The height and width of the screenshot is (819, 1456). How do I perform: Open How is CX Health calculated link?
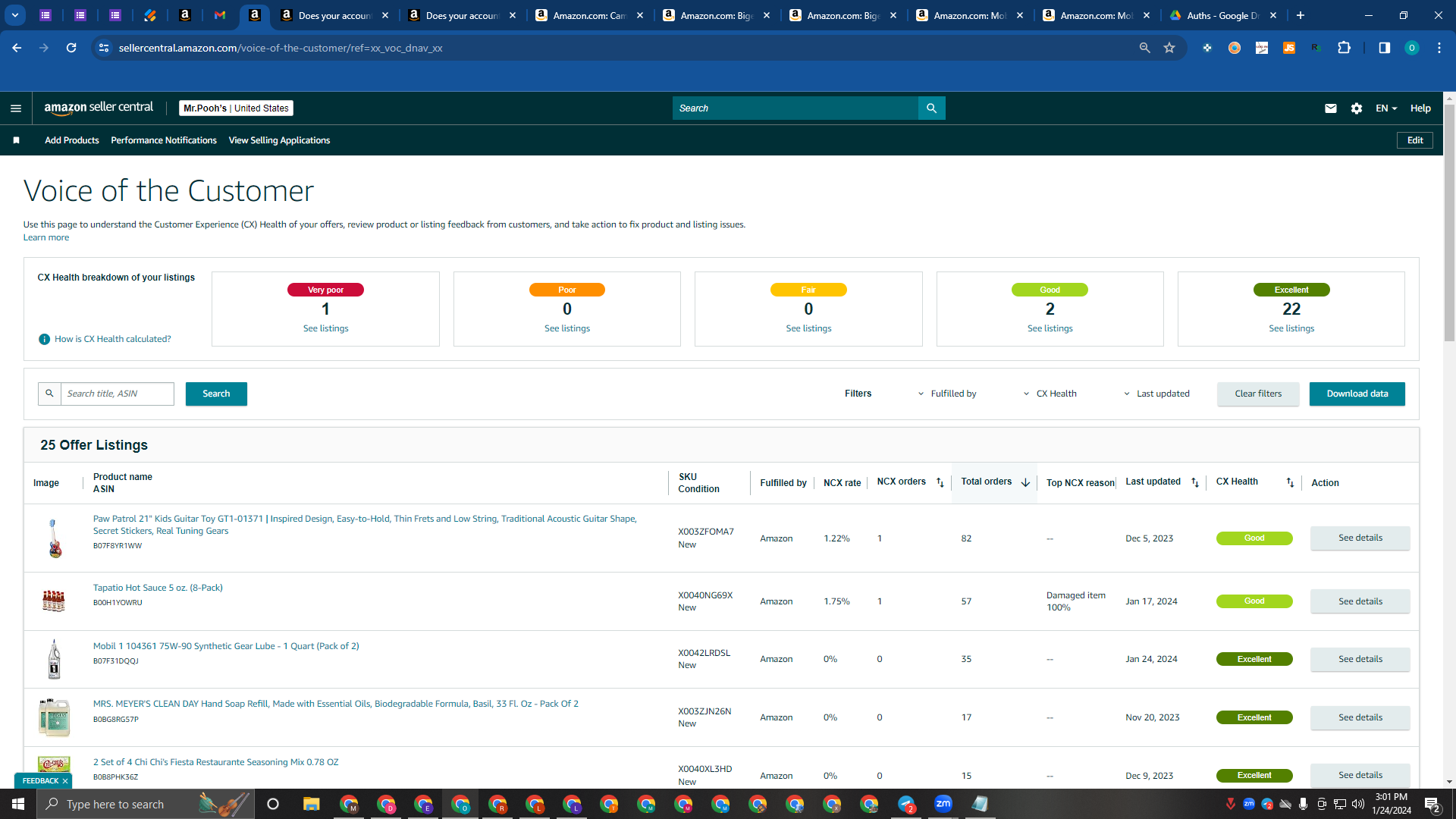tap(113, 339)
